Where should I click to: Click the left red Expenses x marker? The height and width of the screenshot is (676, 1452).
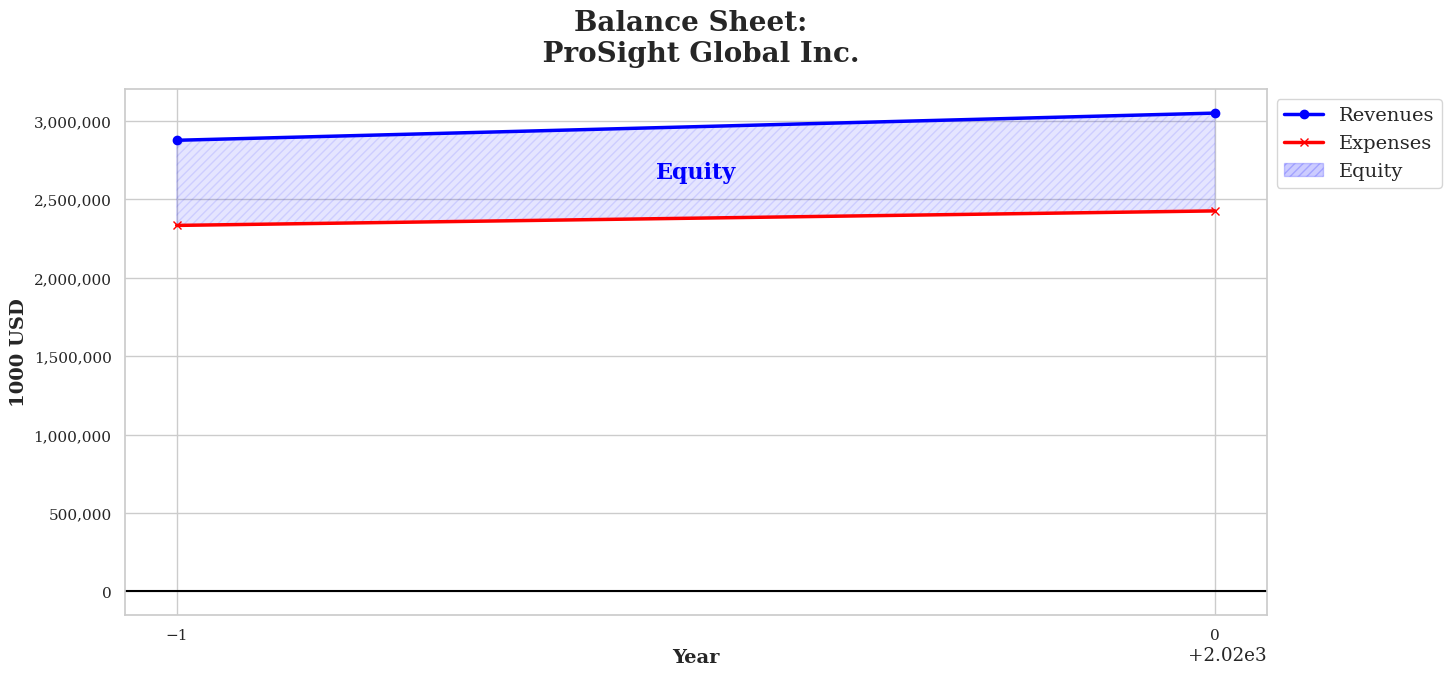pyautogui.click(x=177, y=225)
